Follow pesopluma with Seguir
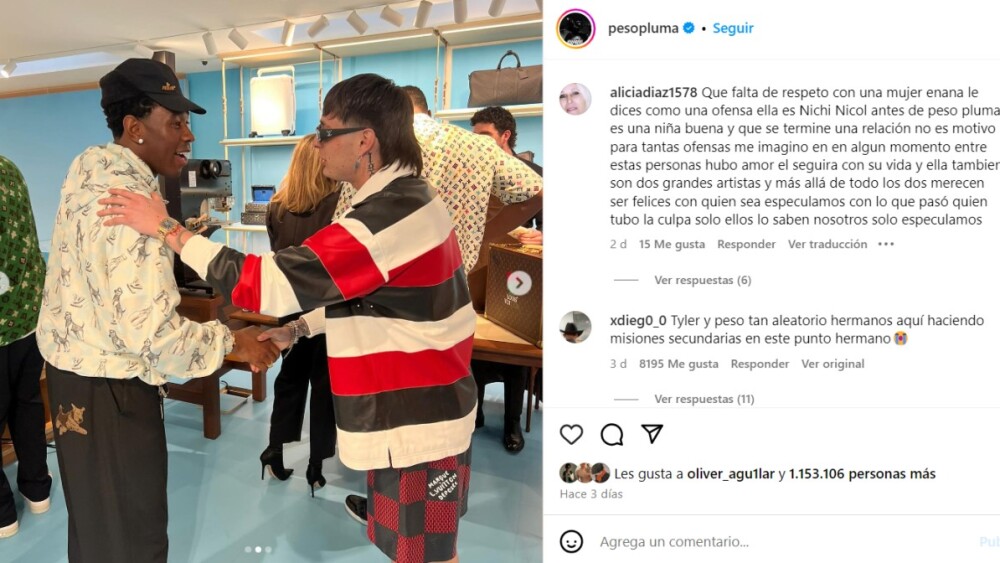This screenshot has width=1000, height=563. pyautogui.click(x=733, y=28)
